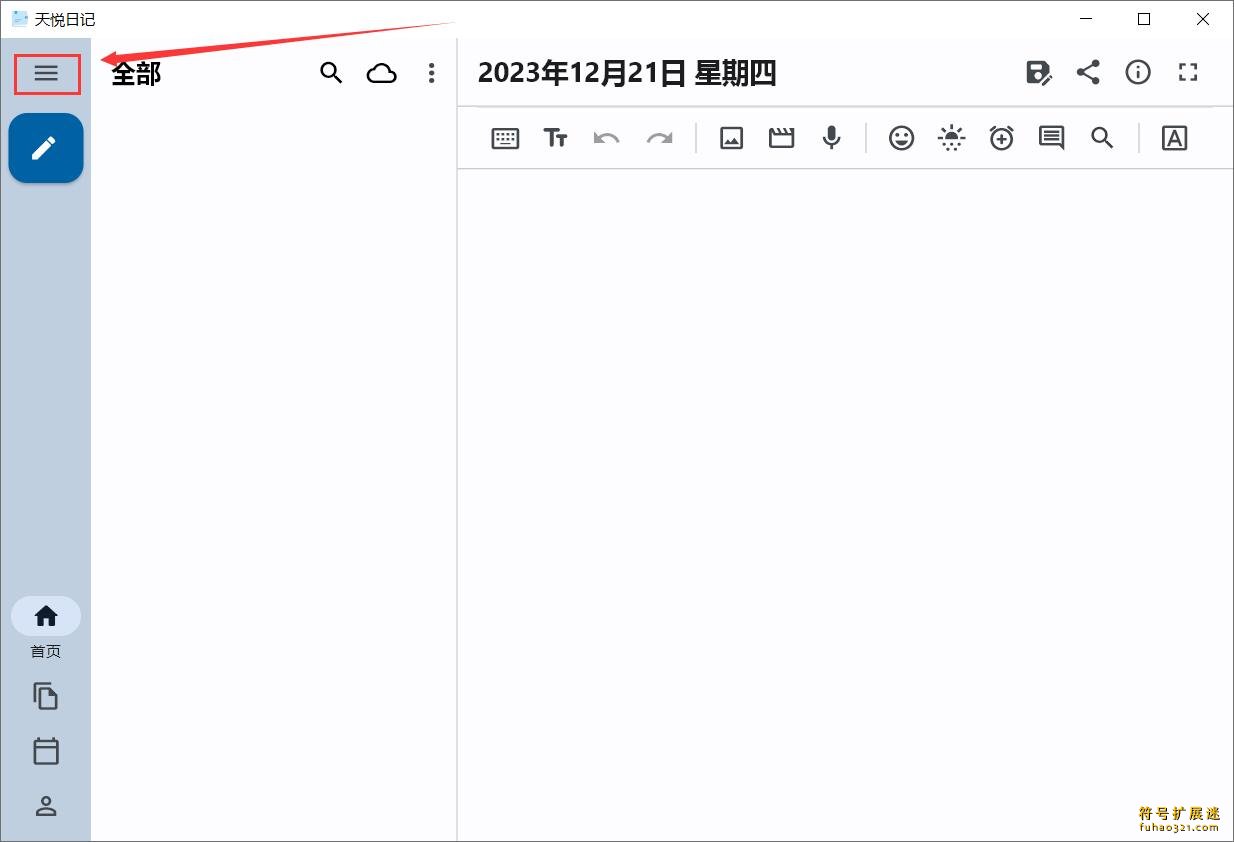
Task: Open the video insert icon in the toolbar
Action: 781,138
